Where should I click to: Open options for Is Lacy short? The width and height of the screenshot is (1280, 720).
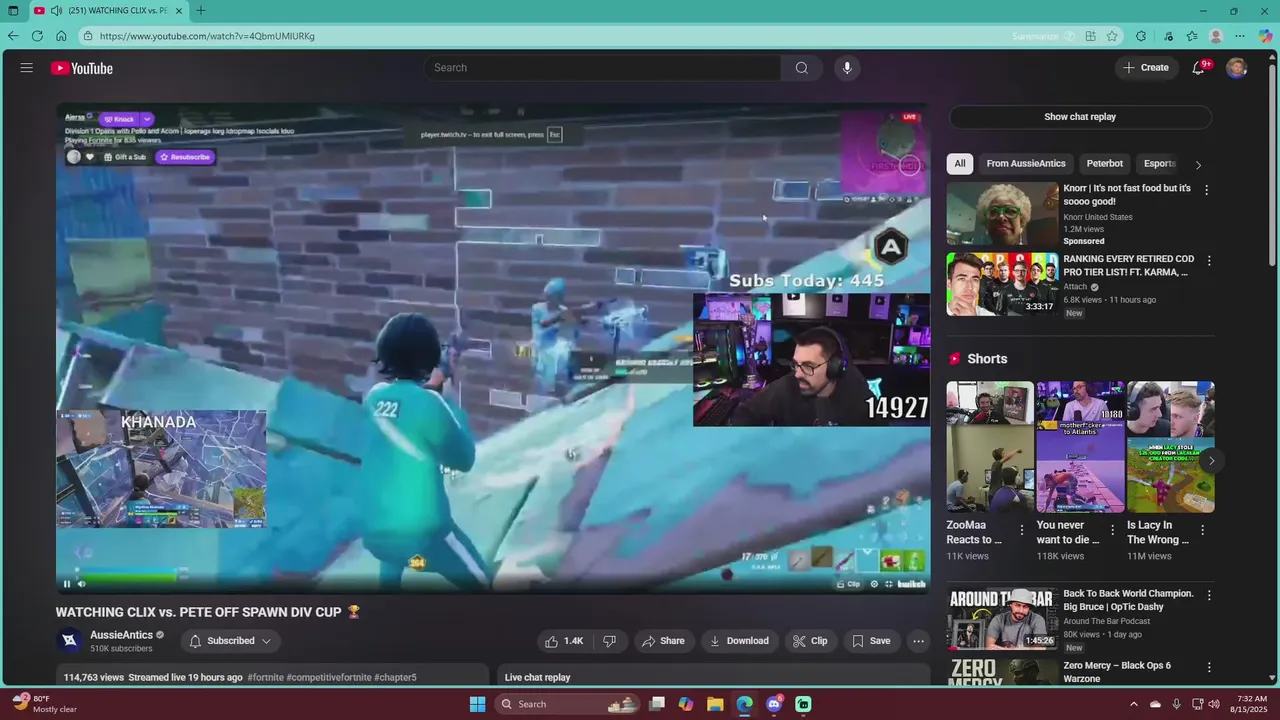tap(1202, 530)
